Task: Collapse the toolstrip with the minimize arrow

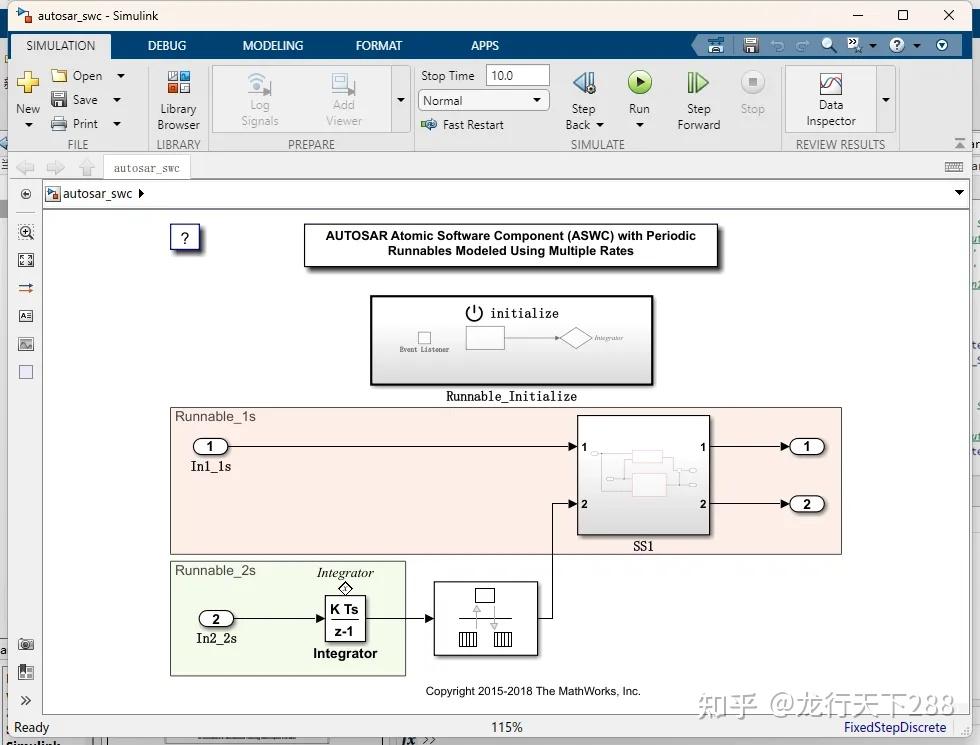Action: point(959,143)
